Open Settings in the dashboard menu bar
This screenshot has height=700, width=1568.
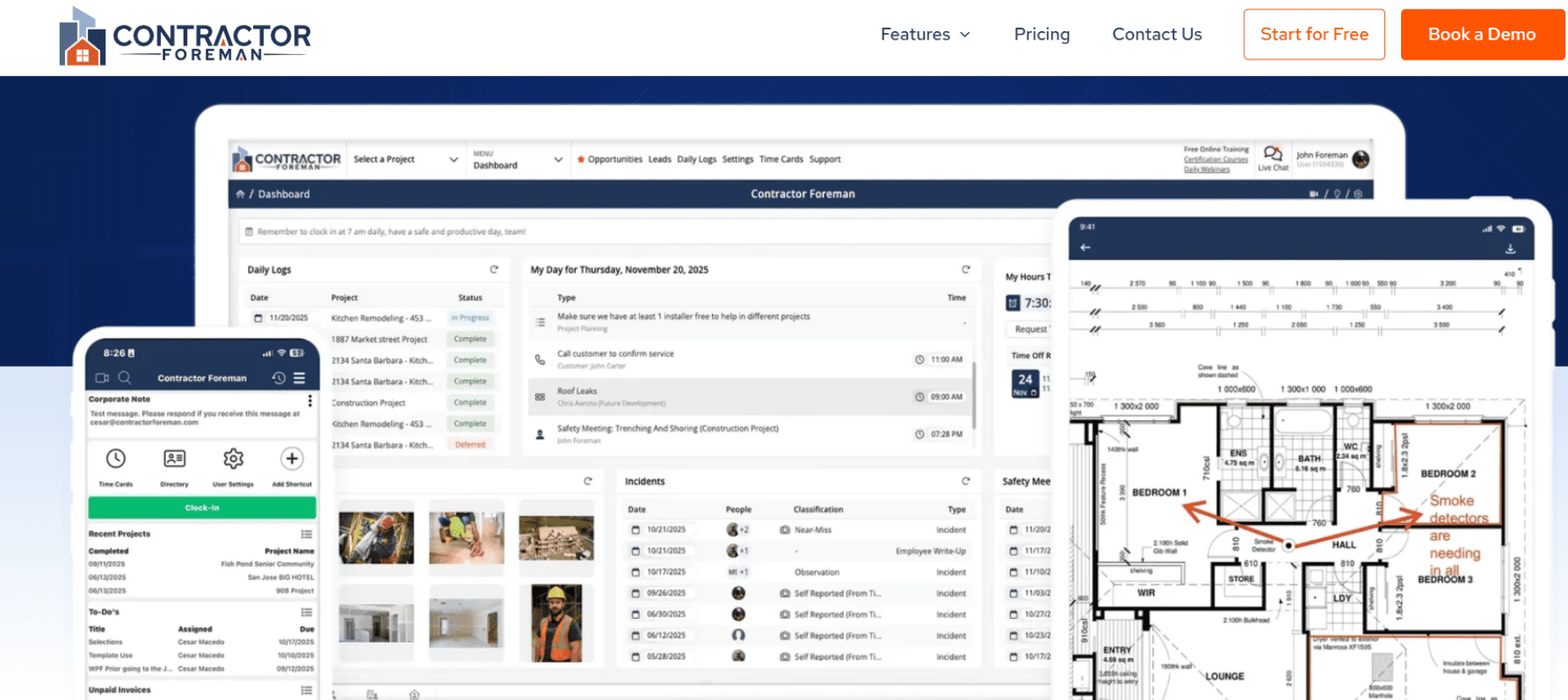738,159
